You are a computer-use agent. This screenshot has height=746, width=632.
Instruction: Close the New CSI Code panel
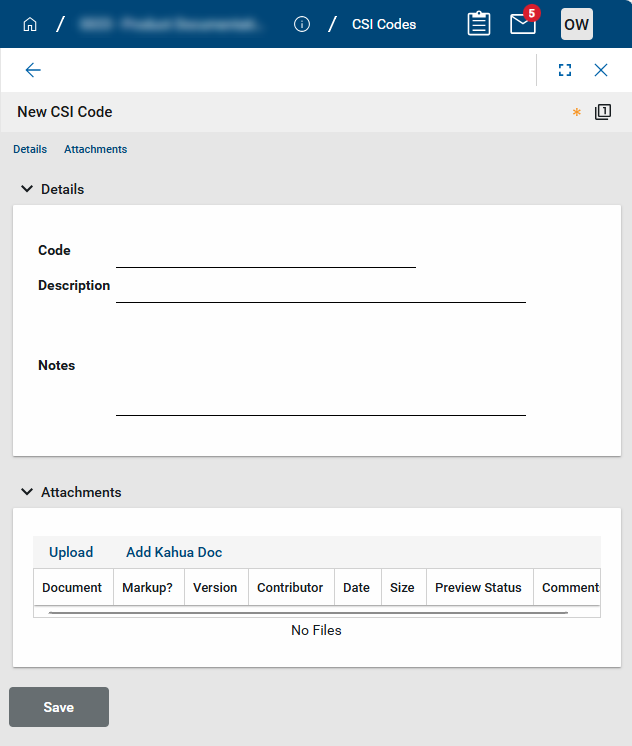click(601, 70)
